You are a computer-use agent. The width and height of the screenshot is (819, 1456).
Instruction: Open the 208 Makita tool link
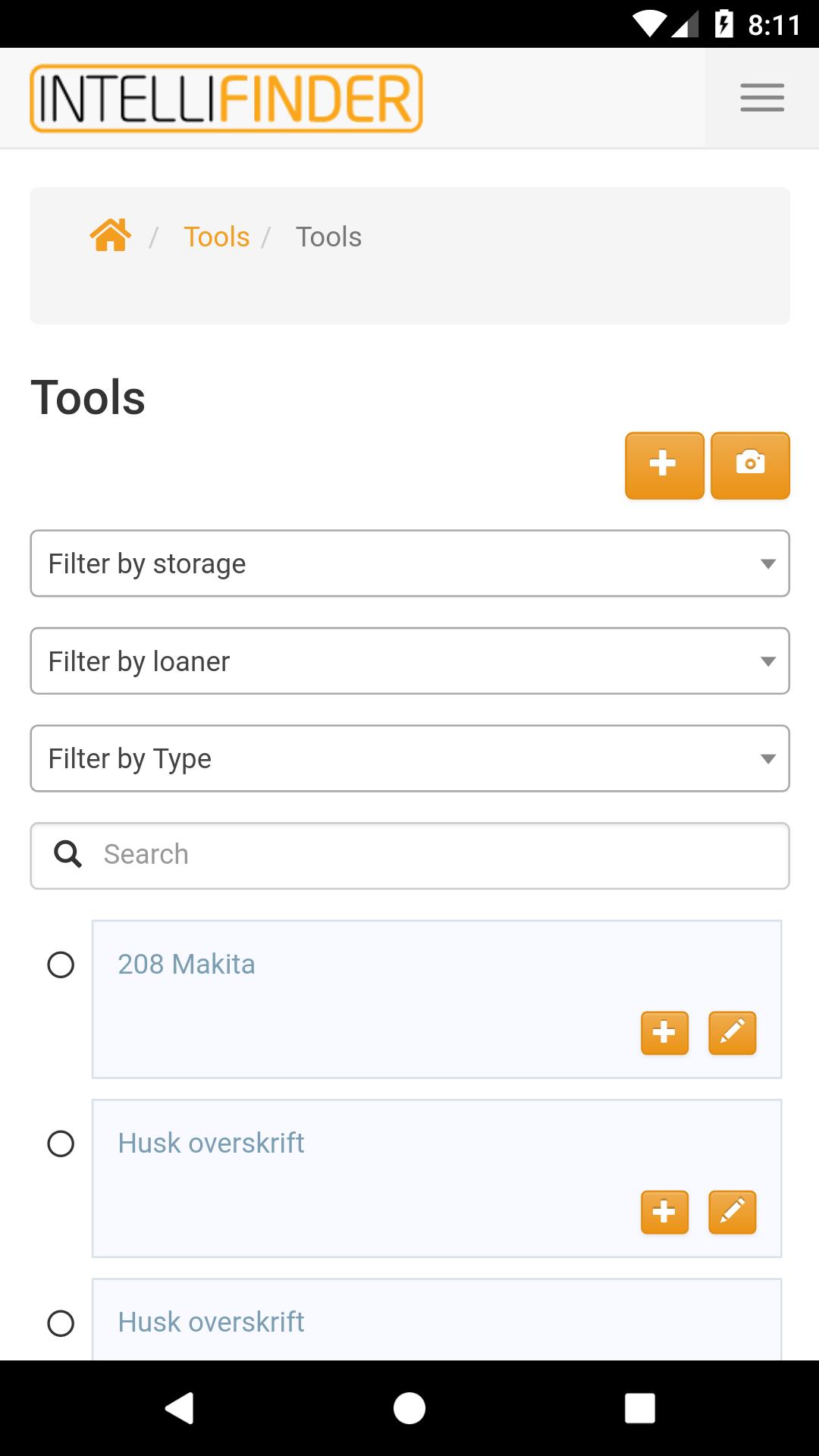click(x=187, y=964)
